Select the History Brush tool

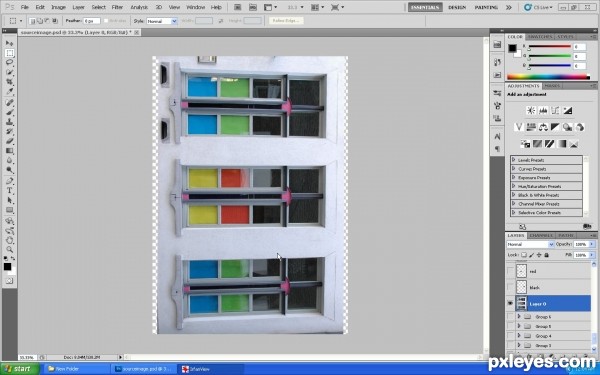point(10,131)
